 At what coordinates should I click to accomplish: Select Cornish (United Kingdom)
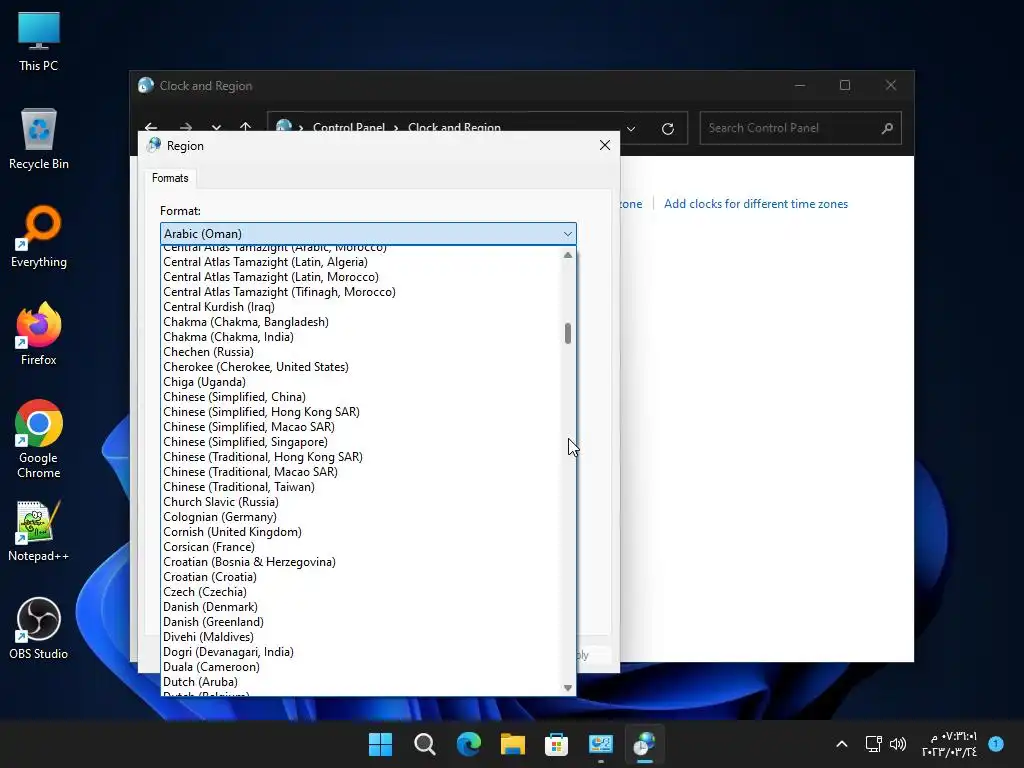(361, 532)
